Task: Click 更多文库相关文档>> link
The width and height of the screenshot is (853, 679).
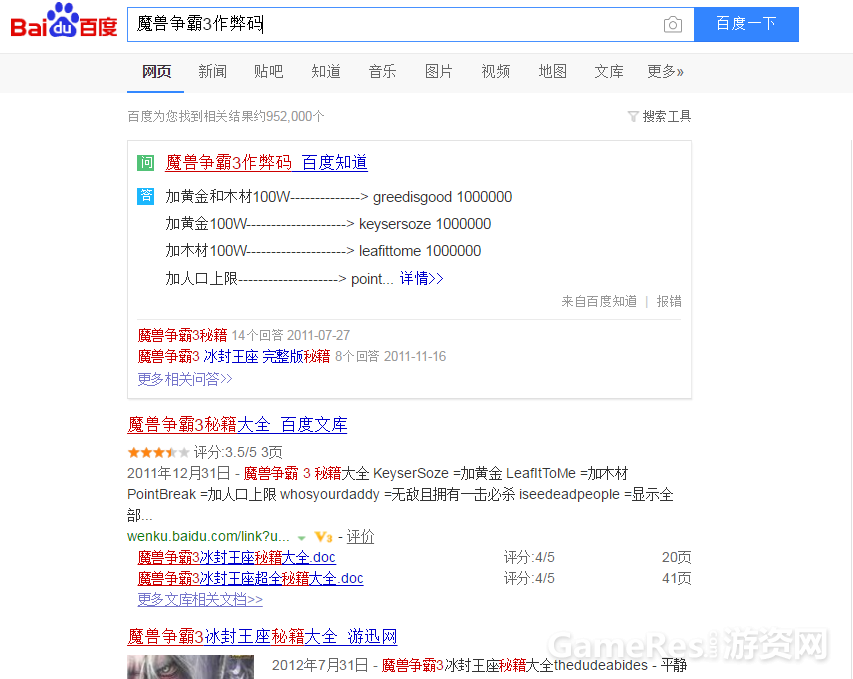Action: (200, 600)
